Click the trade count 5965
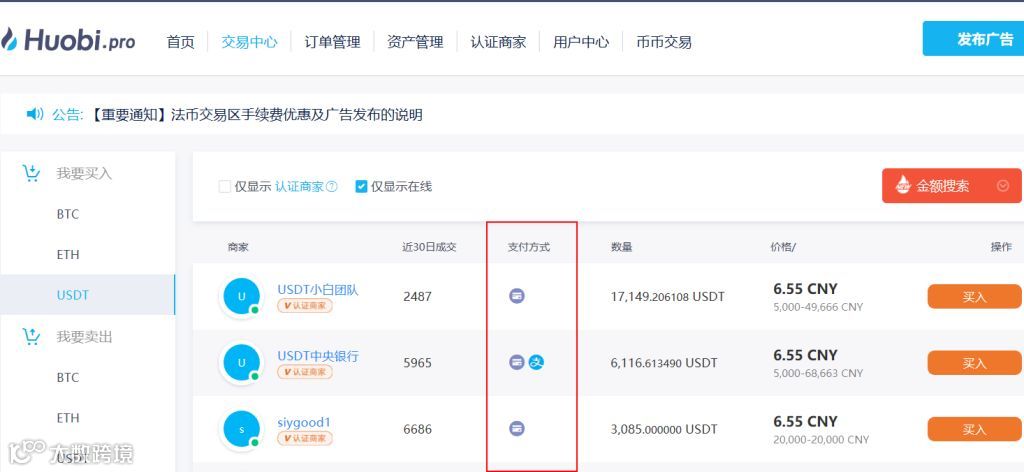 click(x=417, y=362)
